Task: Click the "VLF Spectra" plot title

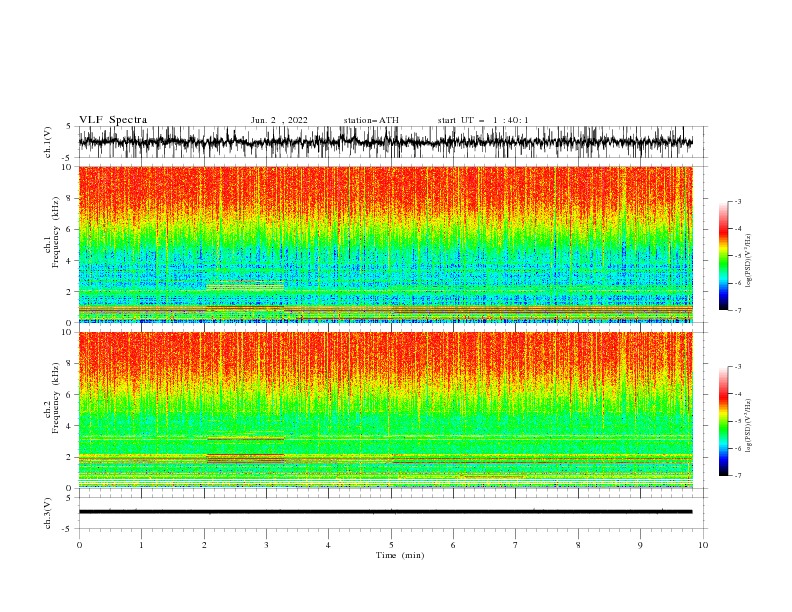Action: point(113,120)
